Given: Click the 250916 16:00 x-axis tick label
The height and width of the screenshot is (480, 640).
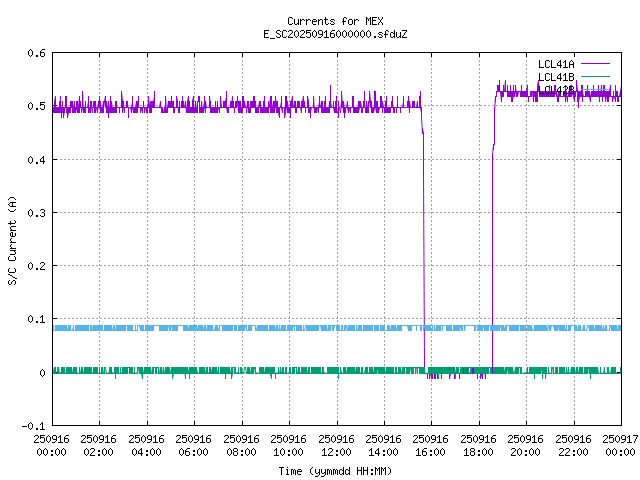Looking at the screenshot, I should coord(431,445).
